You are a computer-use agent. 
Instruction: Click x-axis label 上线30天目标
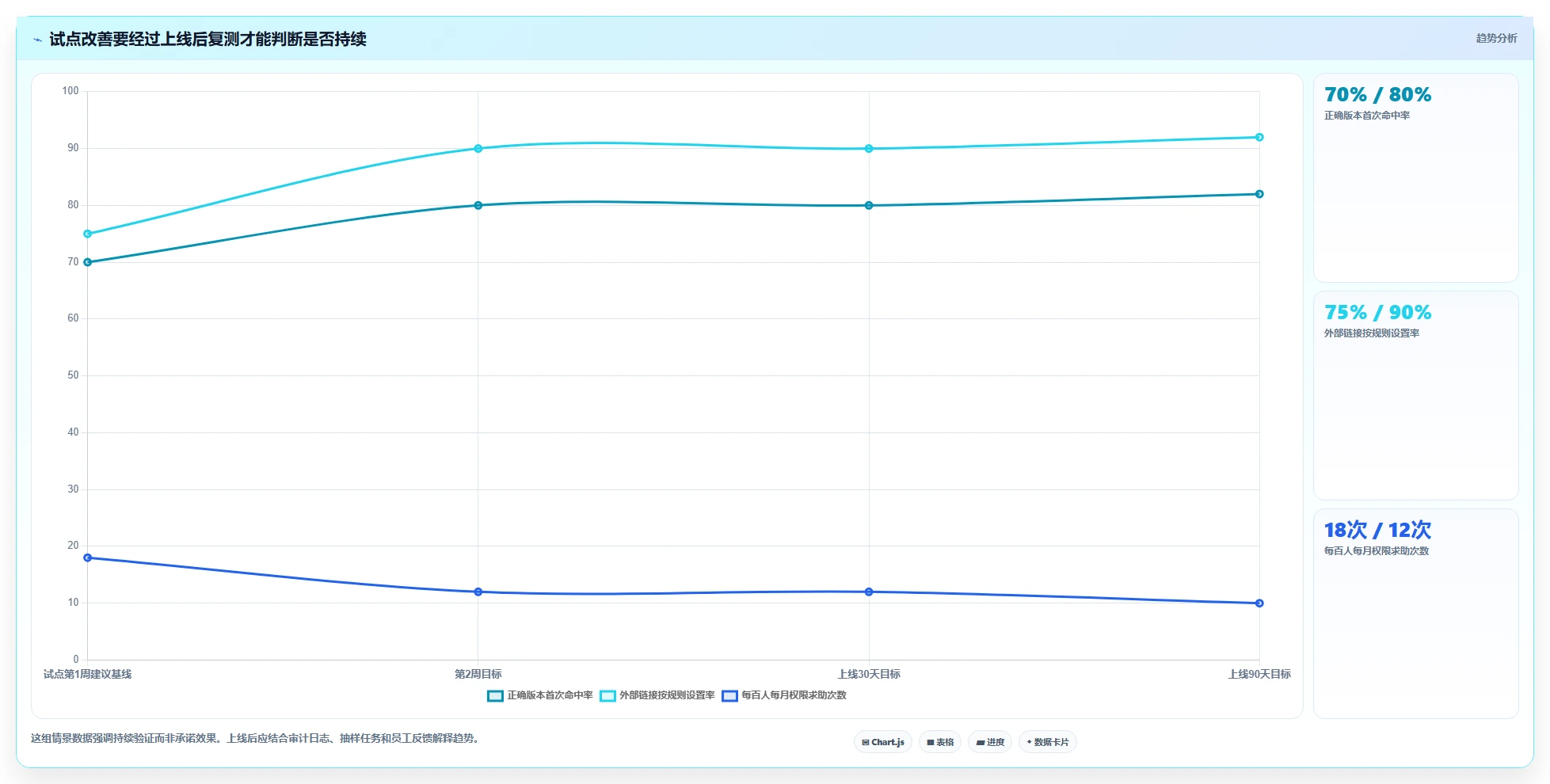869,675
